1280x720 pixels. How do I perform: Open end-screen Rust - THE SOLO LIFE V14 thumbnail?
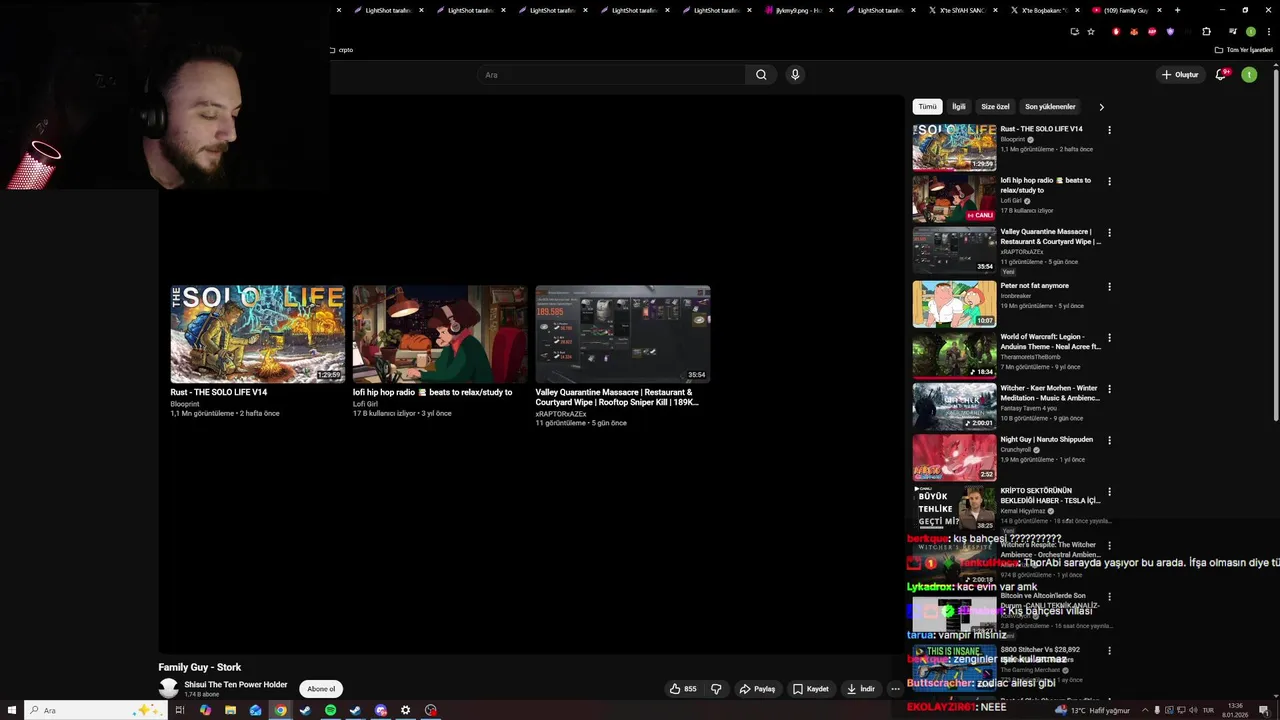coord(258,334)
